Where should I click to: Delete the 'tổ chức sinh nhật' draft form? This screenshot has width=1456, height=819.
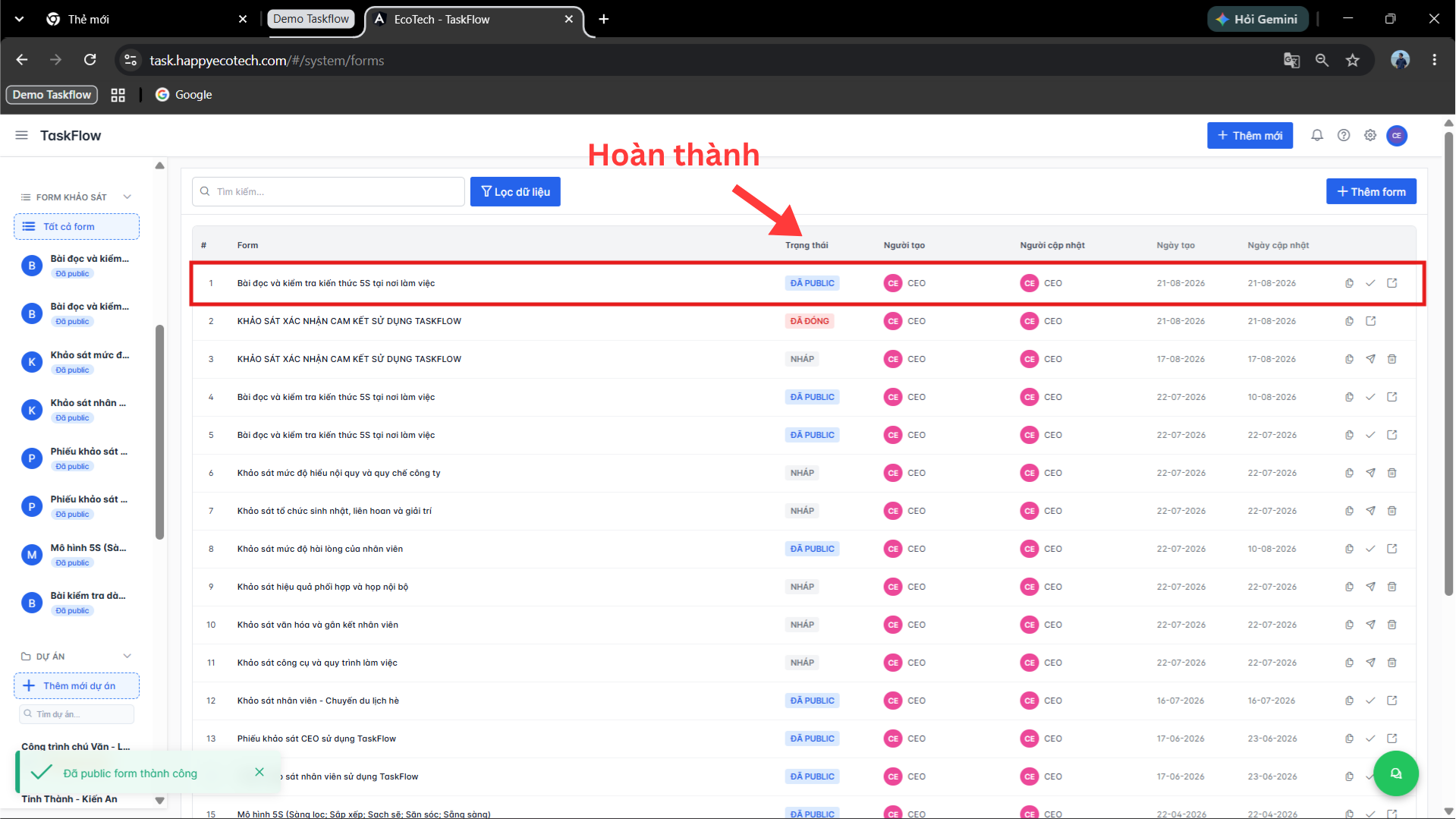click(x=1392, y=511)
